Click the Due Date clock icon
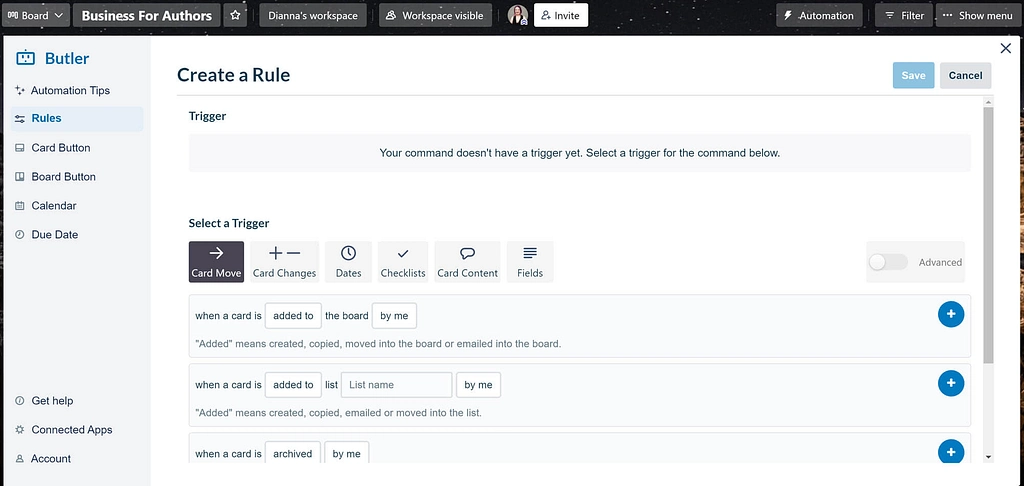Screen dimensions: 1024x486 20,235
